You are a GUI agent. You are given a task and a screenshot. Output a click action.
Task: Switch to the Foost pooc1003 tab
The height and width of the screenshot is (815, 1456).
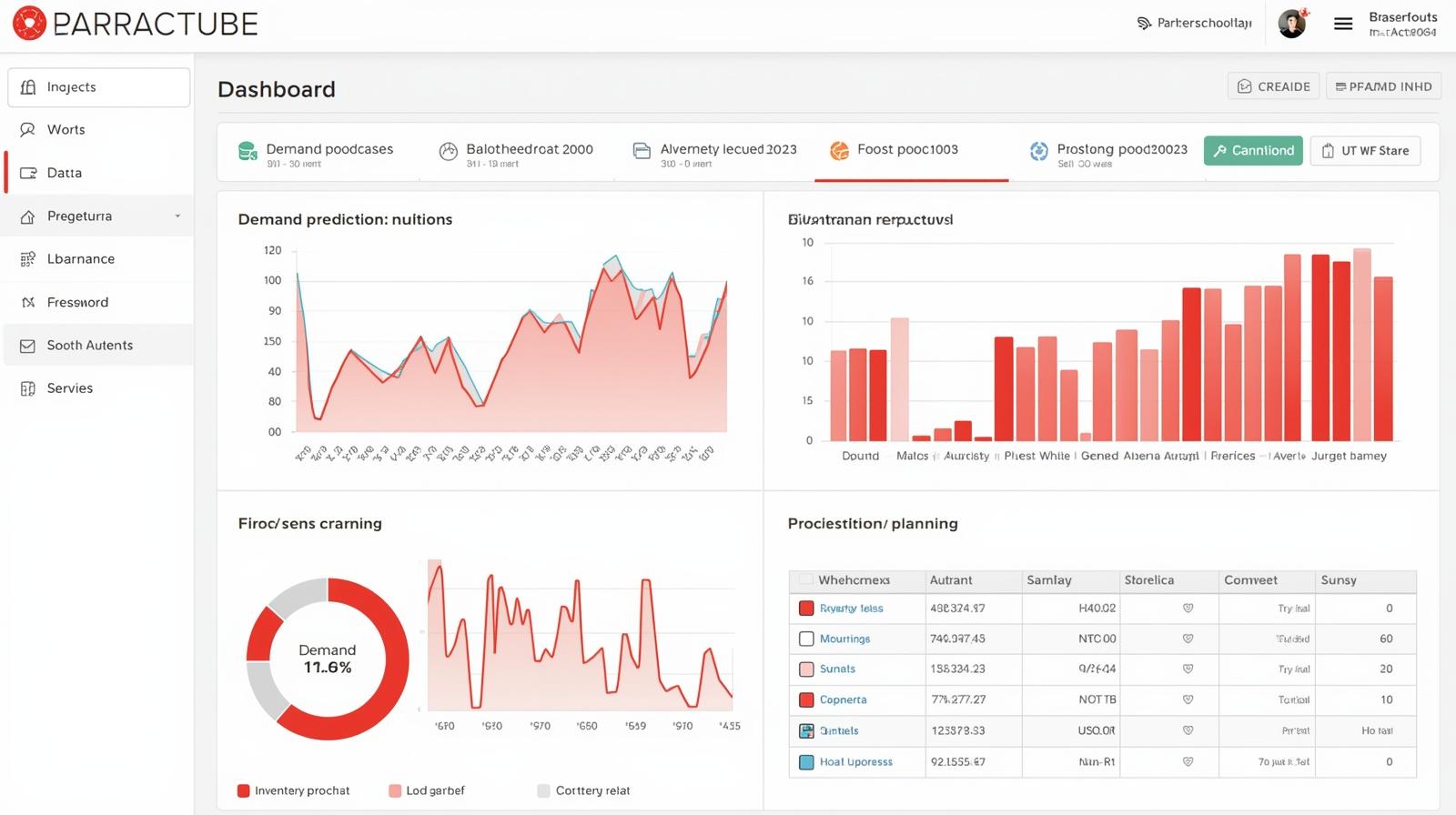(x=906, y=150)
